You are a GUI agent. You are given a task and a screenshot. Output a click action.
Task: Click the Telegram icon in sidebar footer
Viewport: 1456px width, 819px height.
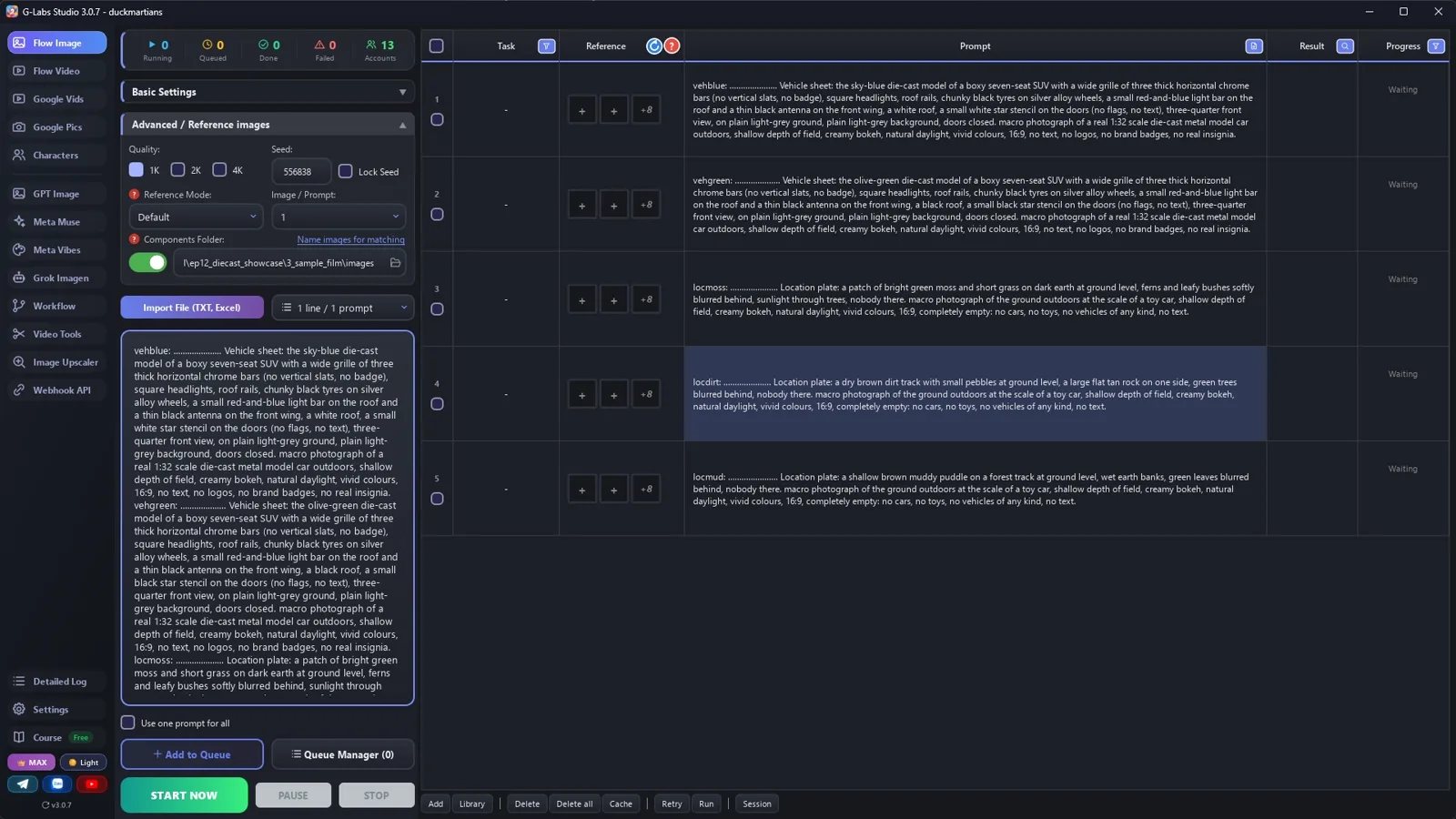tap(23, 784)
